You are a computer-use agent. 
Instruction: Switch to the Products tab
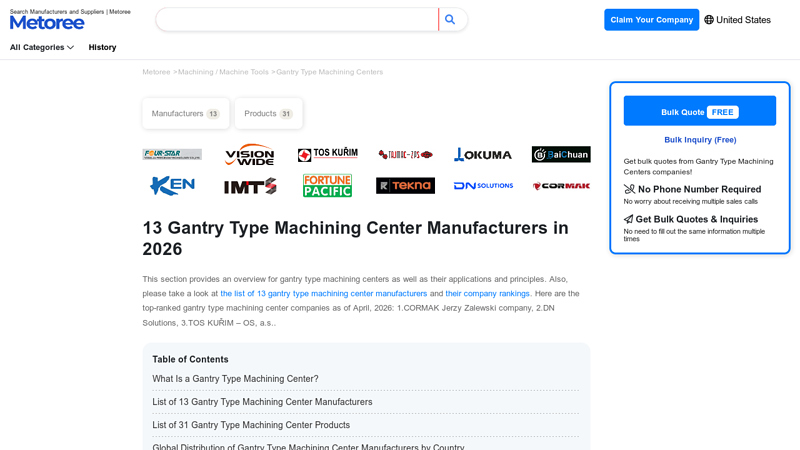pos(268,114)
